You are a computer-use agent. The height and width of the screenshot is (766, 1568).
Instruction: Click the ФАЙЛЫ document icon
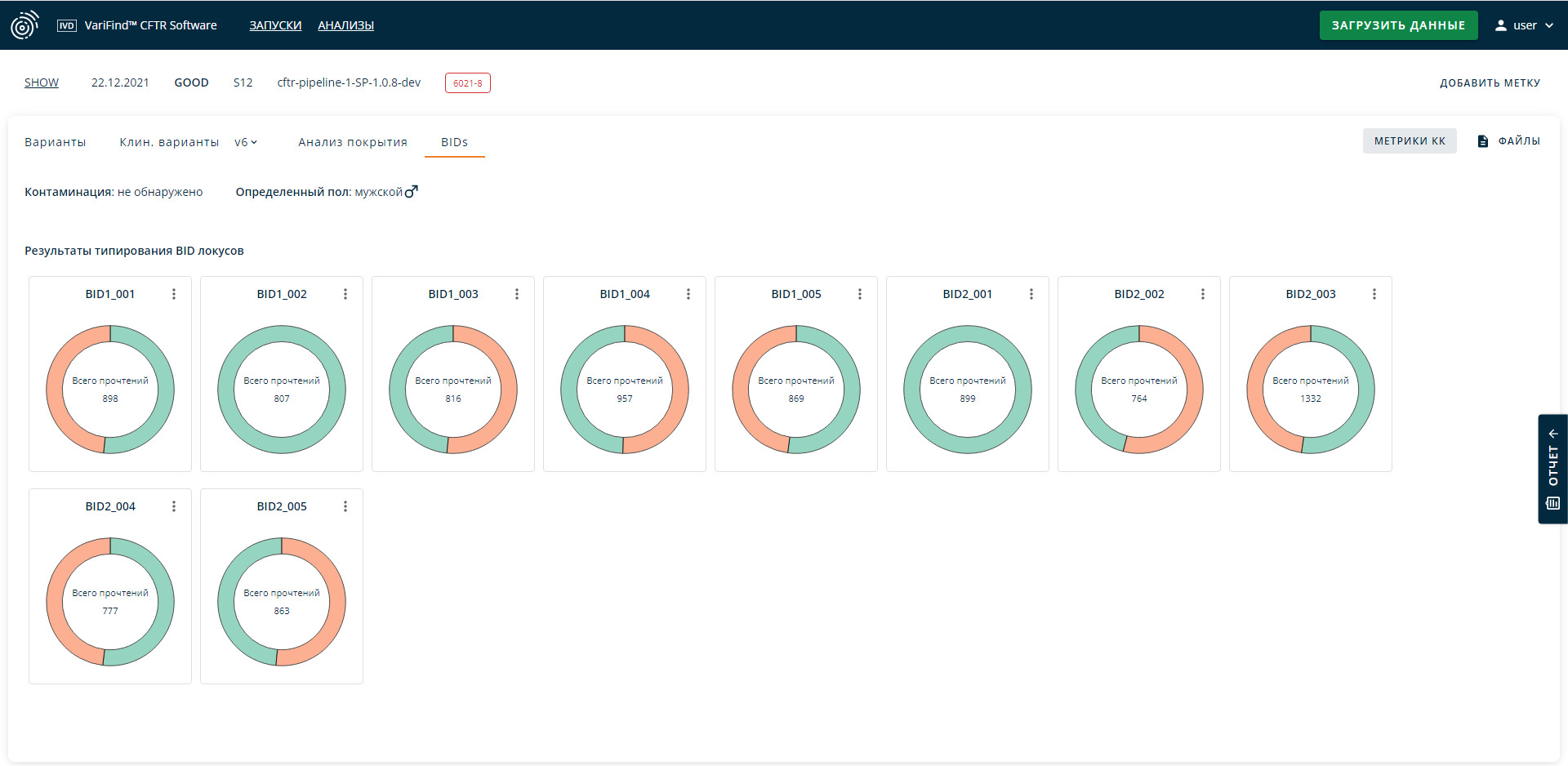coord(1483,141)
